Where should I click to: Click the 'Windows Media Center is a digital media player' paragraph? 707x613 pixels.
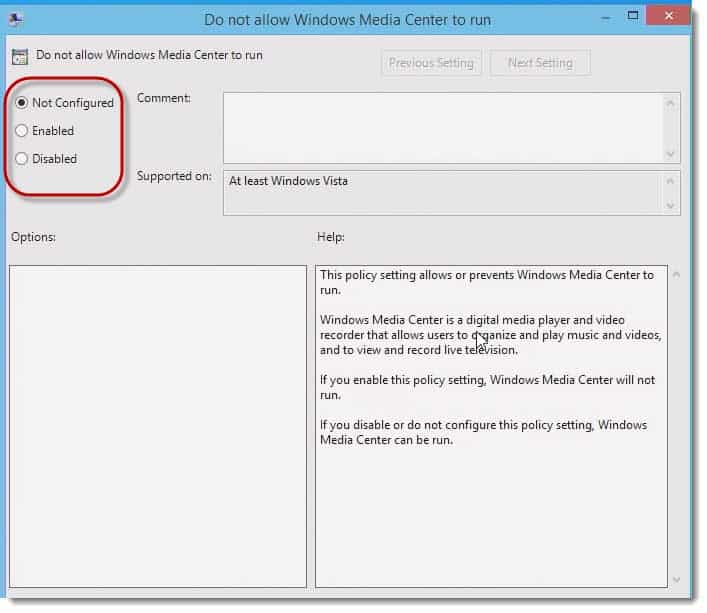[x=491, y=335]
